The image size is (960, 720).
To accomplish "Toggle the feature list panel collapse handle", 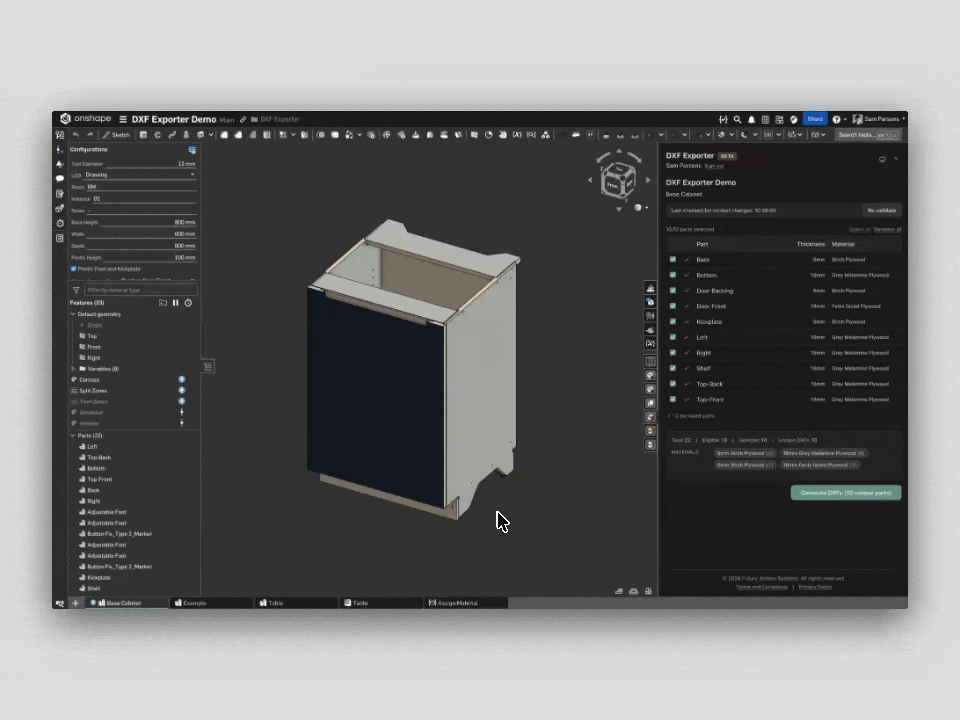I will (x=208, y=367).
